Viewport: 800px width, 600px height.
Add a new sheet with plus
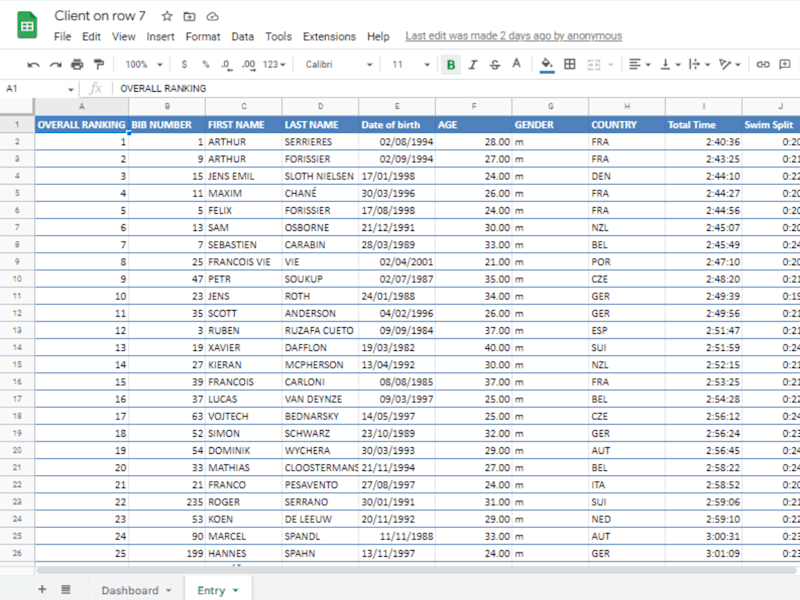coord(42,589)
